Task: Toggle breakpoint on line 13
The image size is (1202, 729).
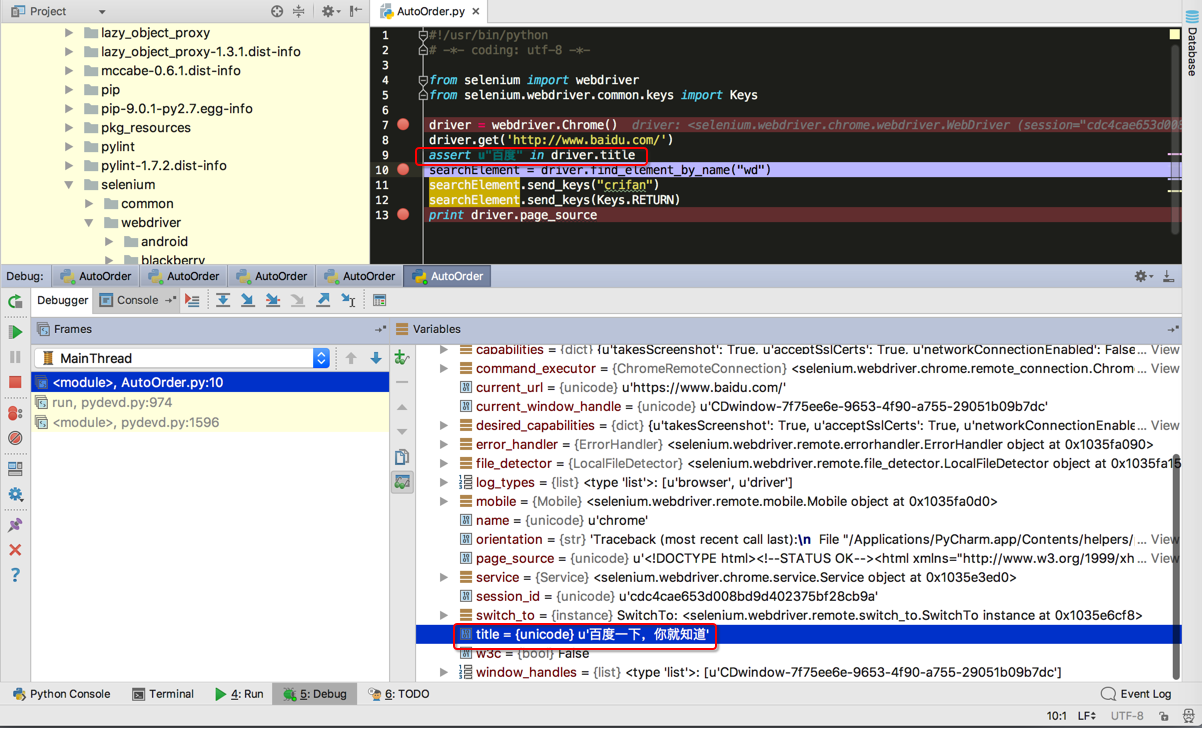Action: click(x=403, y=215)
